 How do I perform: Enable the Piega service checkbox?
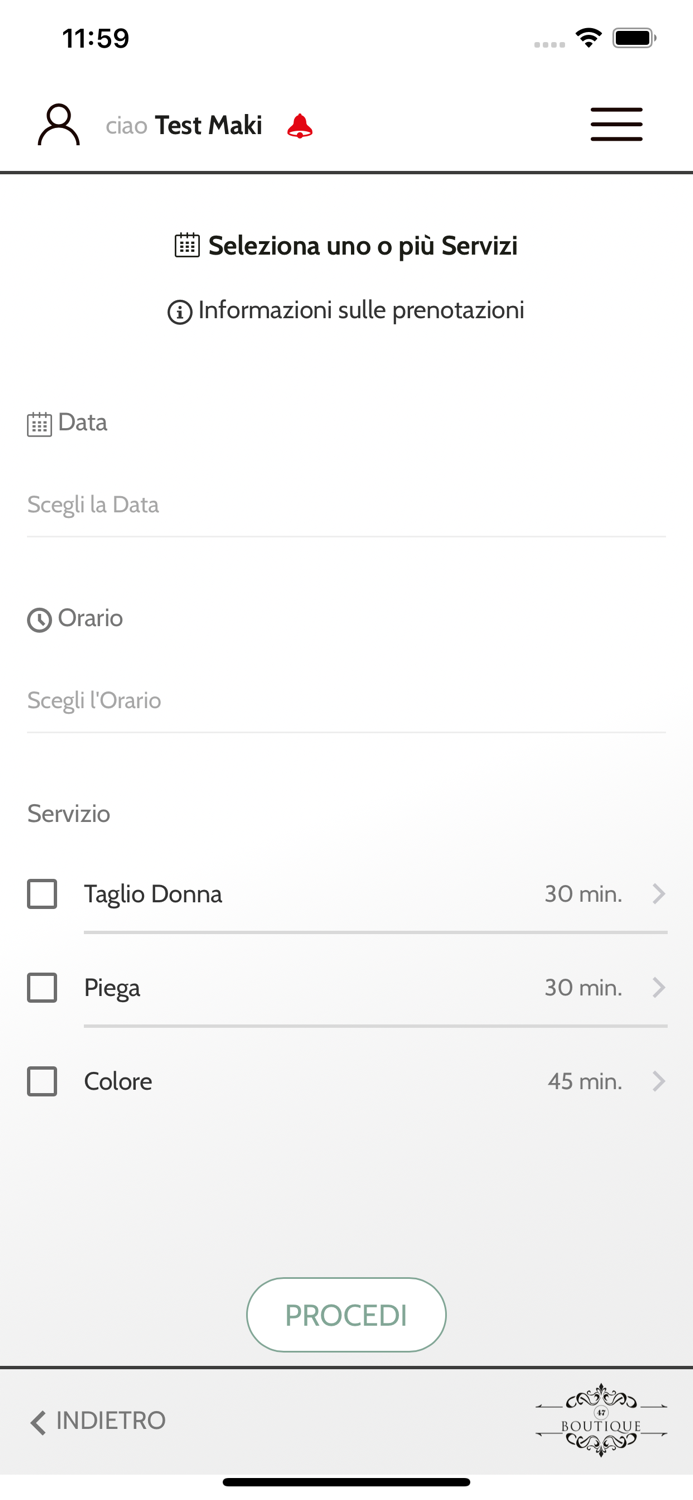pyautogui.click(x=42, y=988)
